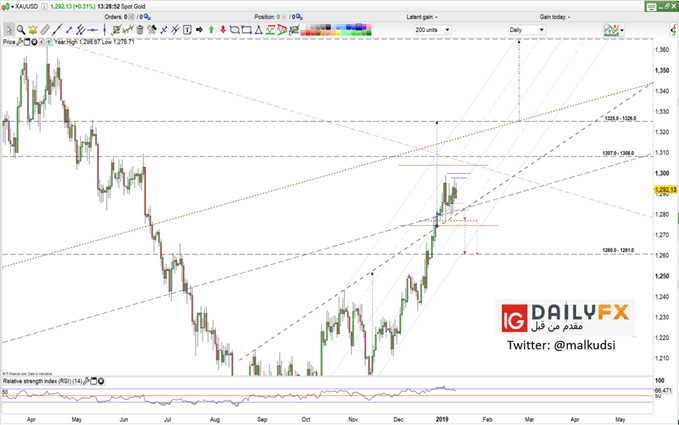The width and height of the screenshot is (679, 425).
Task: Select the ruler measurement tool
Action: 45,30
